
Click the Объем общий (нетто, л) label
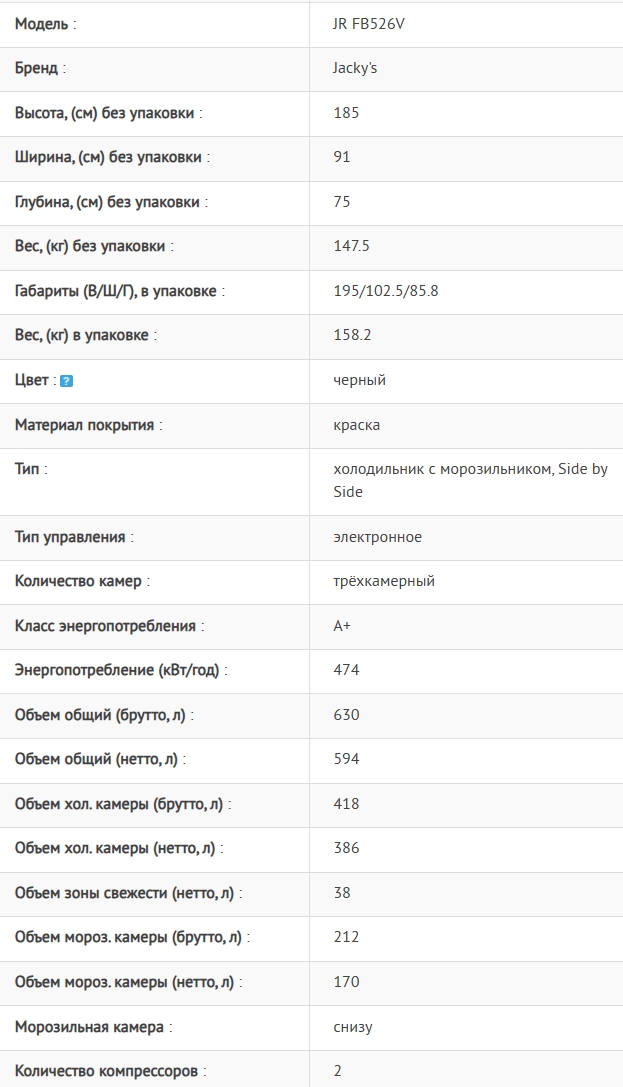pos(100,759)
